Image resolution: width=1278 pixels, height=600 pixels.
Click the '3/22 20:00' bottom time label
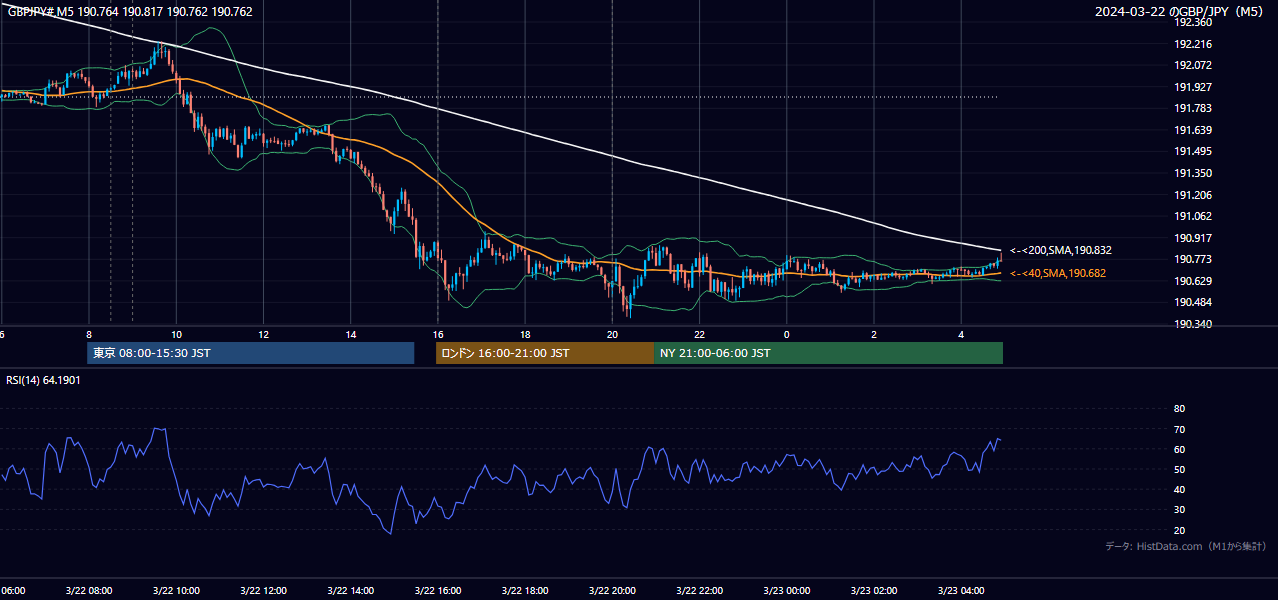tap(612, 590)
